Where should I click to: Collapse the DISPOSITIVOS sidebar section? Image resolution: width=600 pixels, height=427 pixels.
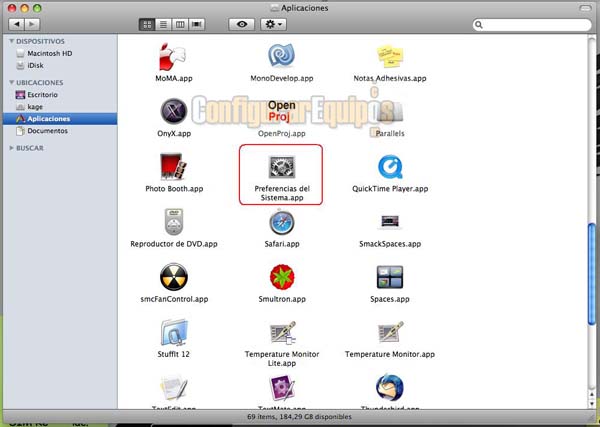click(11, 41)
